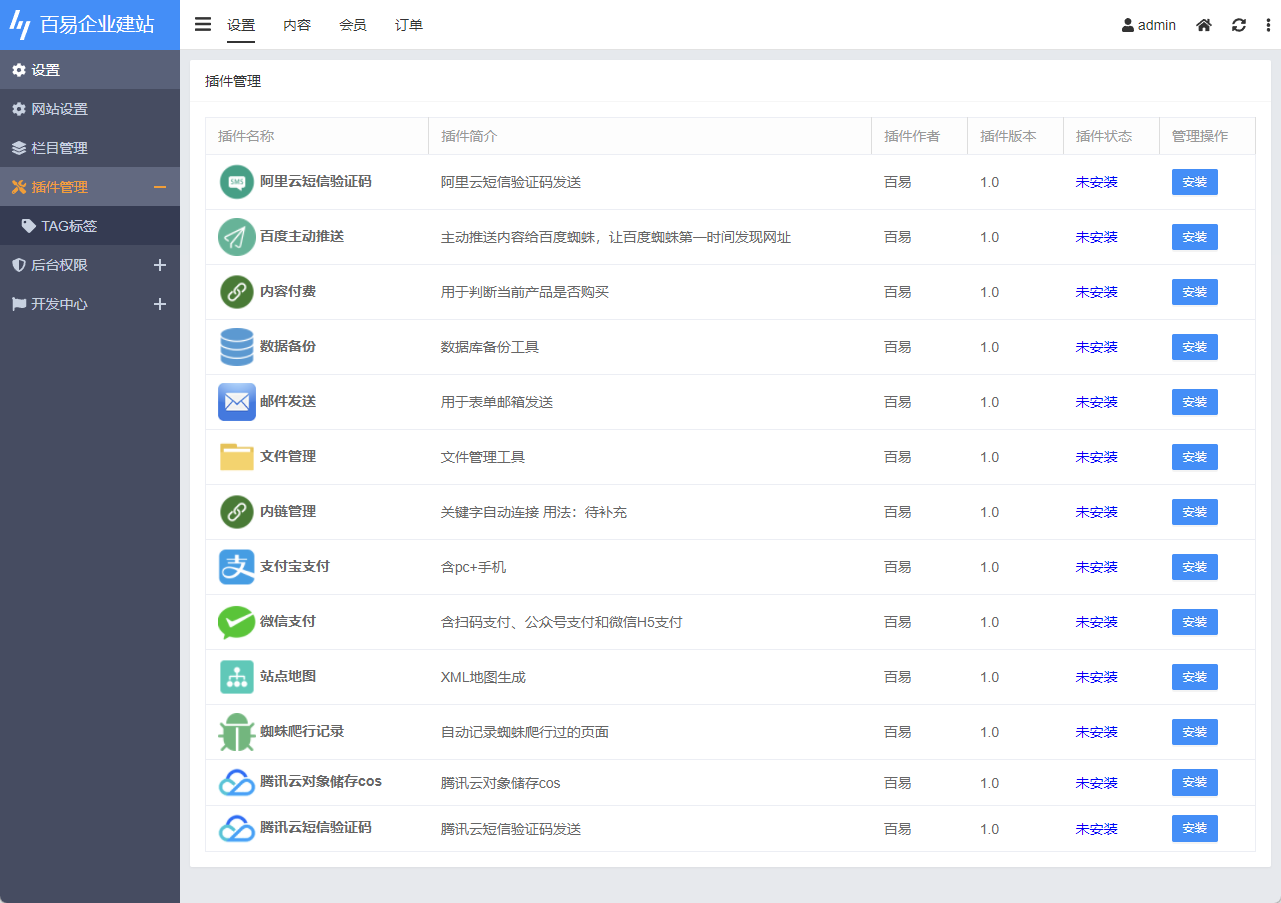The image size is (1281, 903).
Task: Click the 百度主动推送 paper plane icon
Action: (x=237, y=237)
